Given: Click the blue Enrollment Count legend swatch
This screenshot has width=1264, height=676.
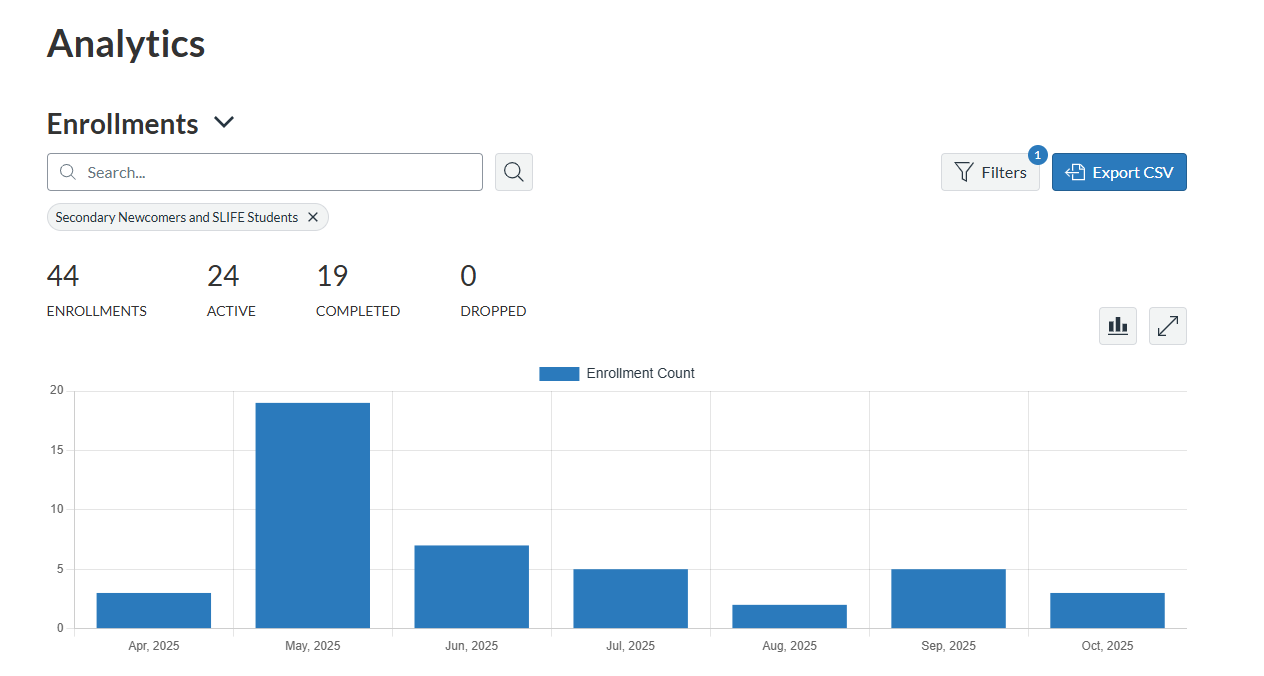Looking at the screenshot, I should pyautogui.click(x=558, y=373).
